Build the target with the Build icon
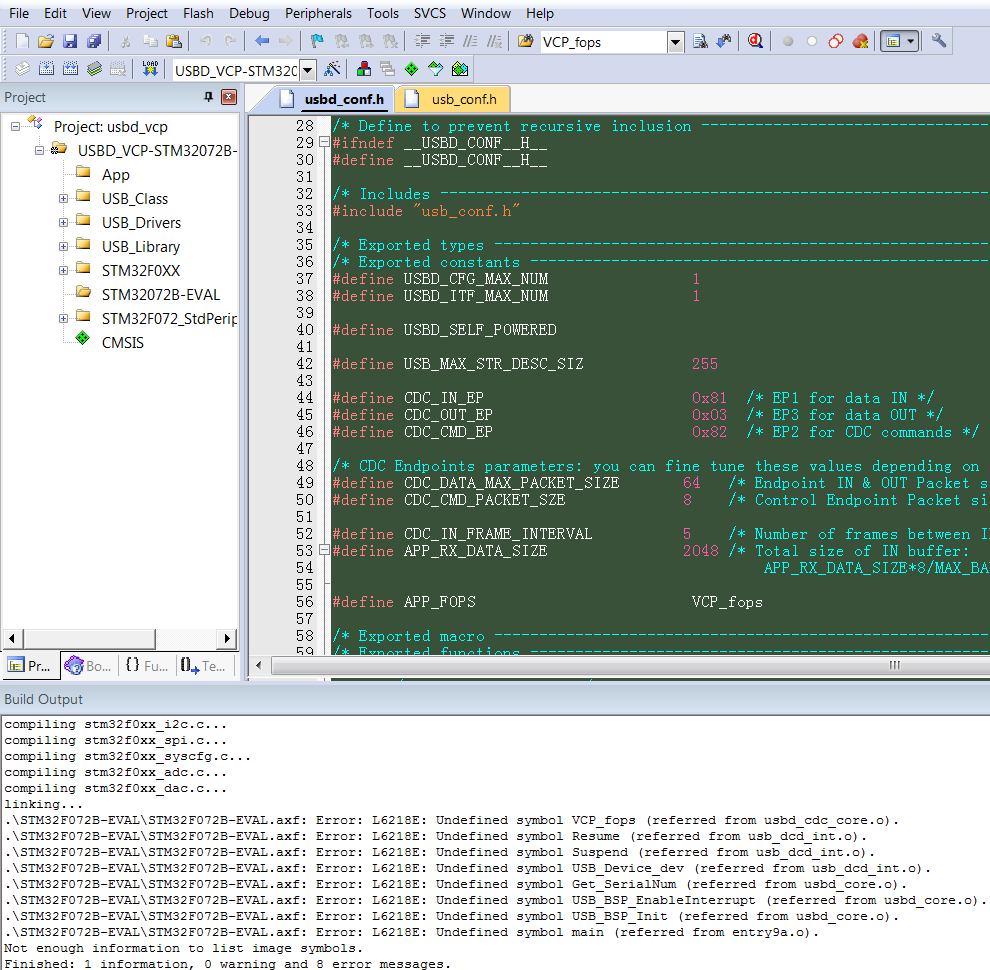Screen dimensions: 990x970 [x=46, y=69]
